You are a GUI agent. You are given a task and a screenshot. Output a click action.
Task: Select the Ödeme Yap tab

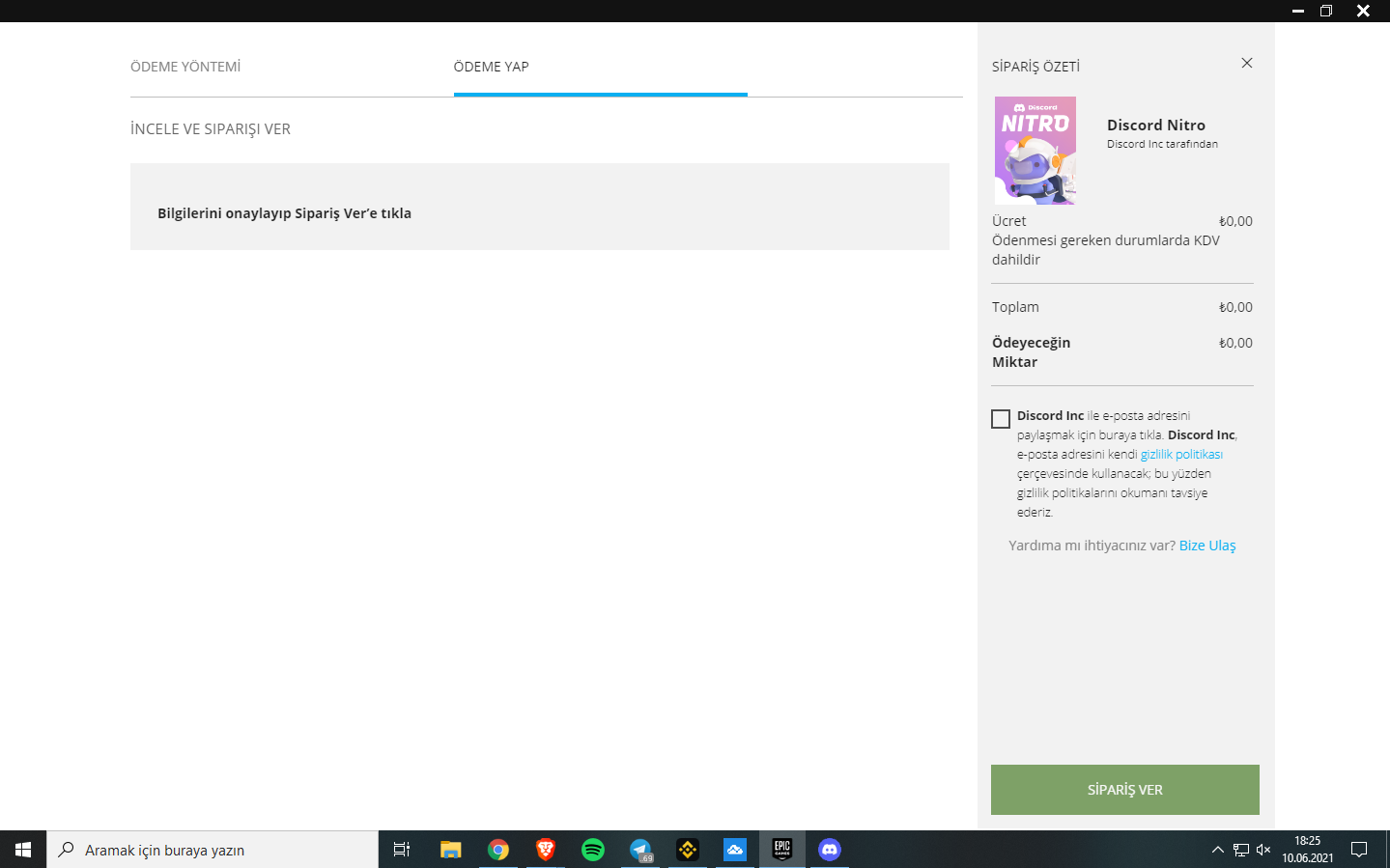(492, 67)
